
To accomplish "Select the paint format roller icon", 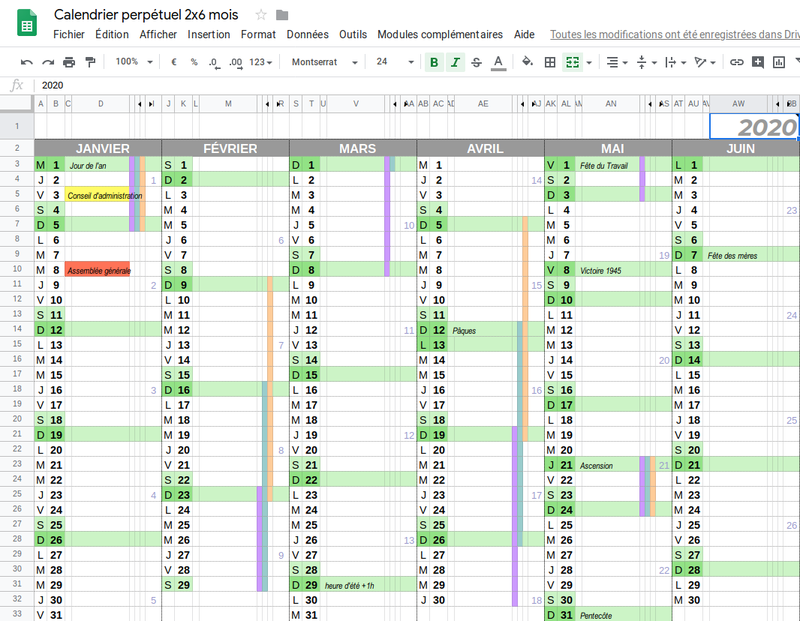I will [x=91, y=62].
